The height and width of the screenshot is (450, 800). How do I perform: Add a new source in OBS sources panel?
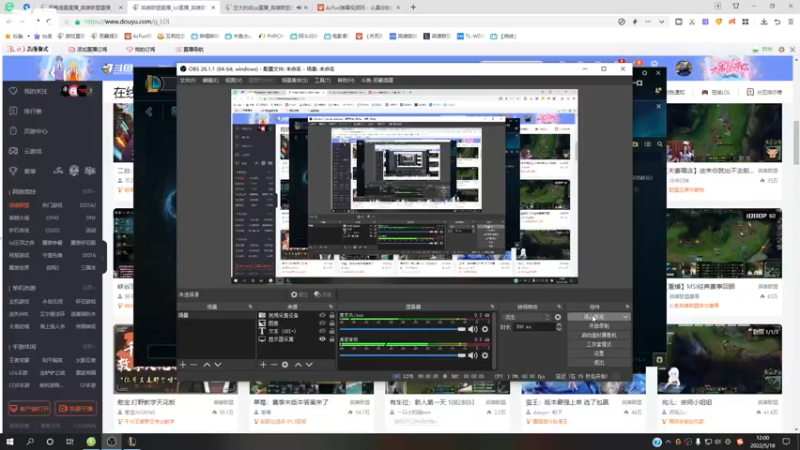pyautogui.click(x=263, y=365)
